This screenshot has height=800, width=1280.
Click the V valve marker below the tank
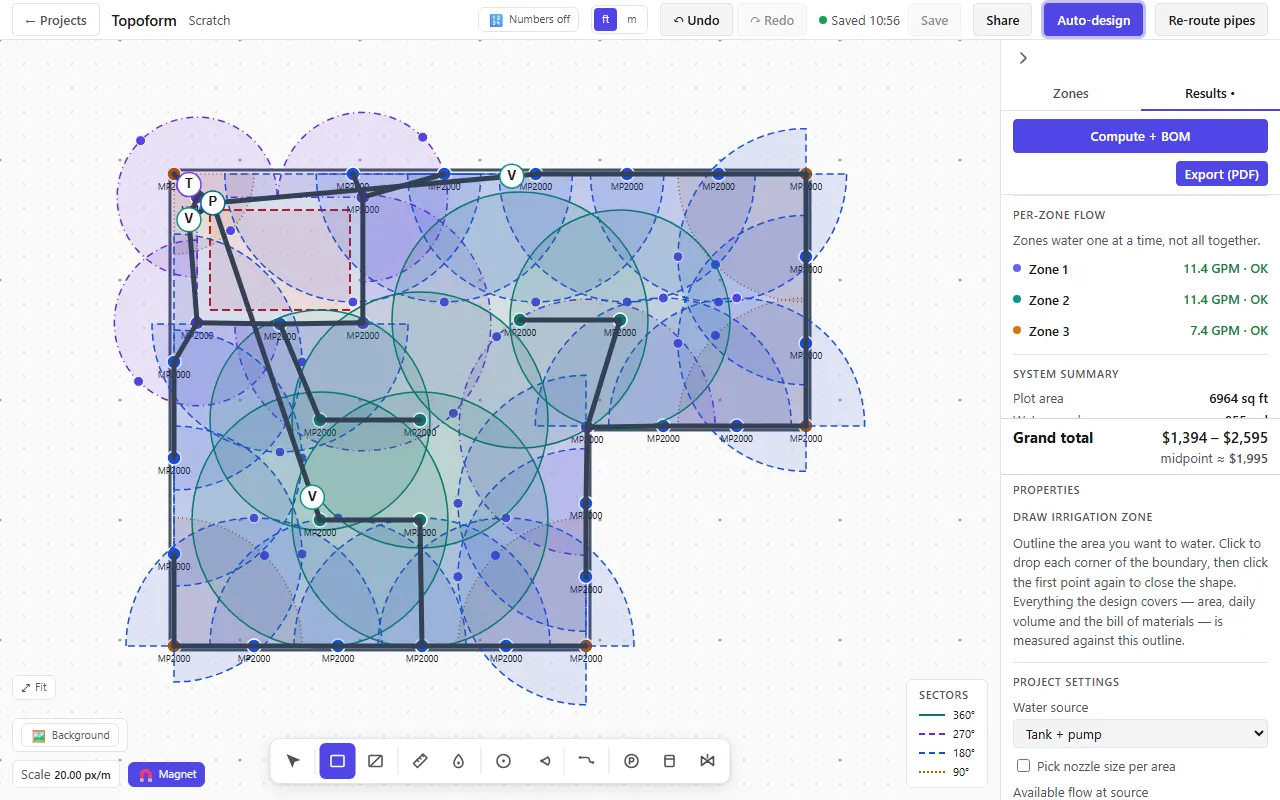[x=188, y=219]
